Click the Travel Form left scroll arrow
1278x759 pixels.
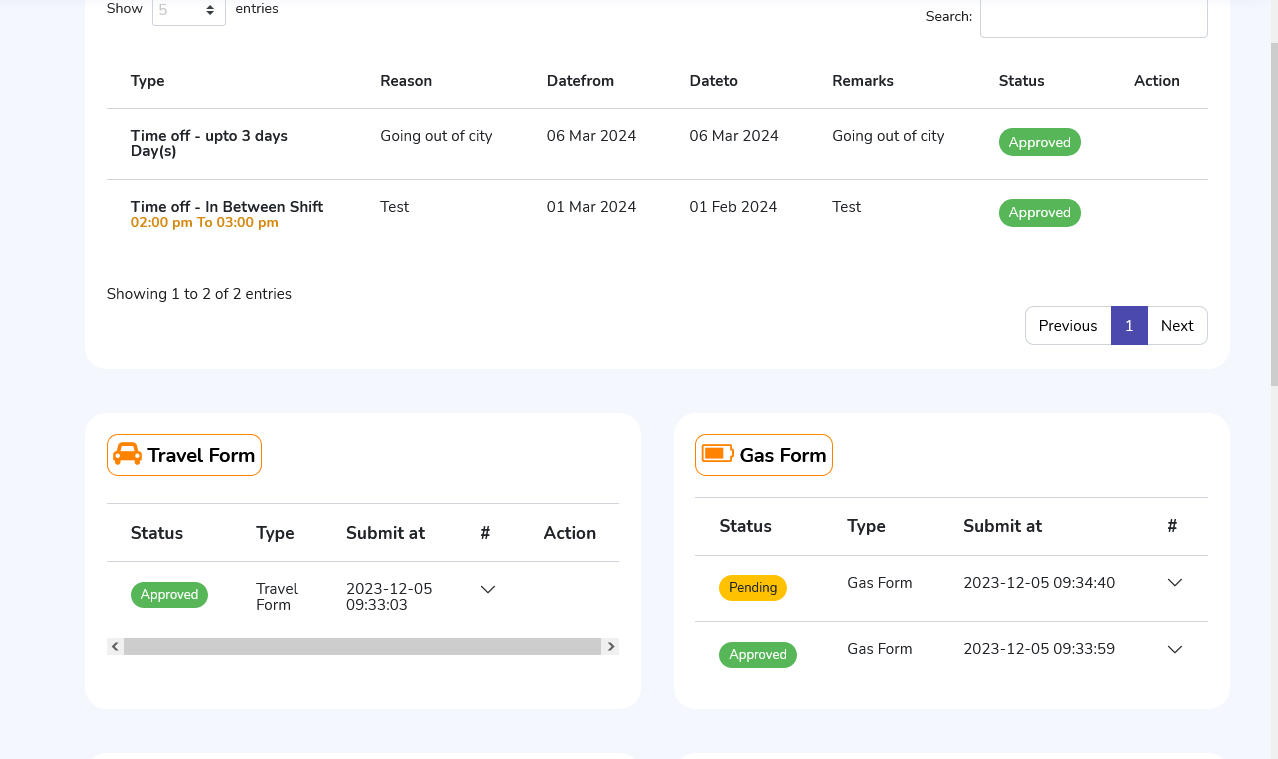[x=115, y=647]
